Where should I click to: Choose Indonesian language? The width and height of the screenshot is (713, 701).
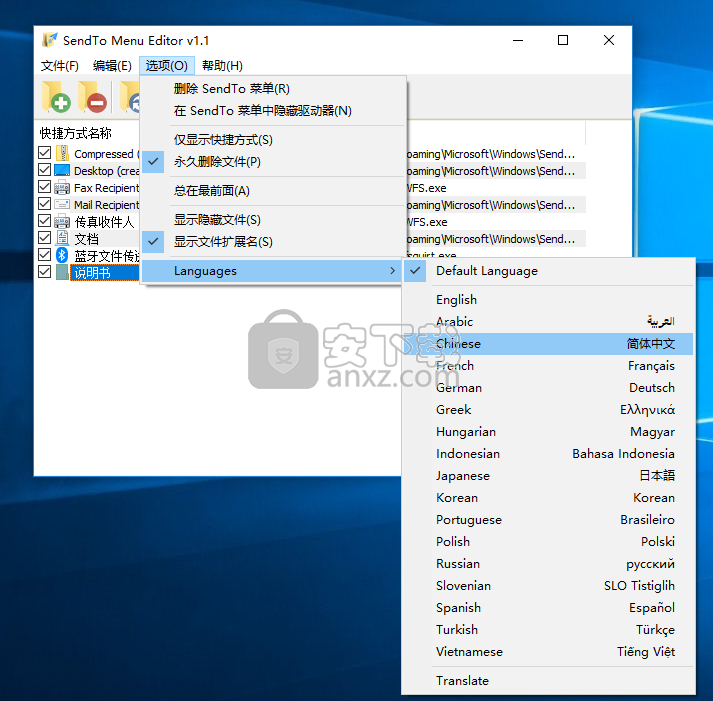coord(548,454)
